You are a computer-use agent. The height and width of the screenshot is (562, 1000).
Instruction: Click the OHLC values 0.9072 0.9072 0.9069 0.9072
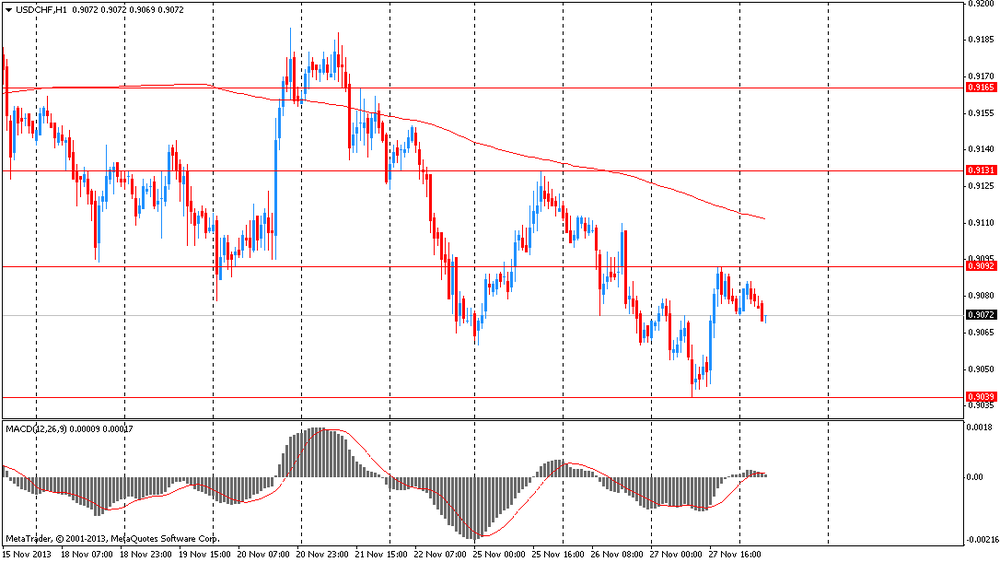coord(129,10)
